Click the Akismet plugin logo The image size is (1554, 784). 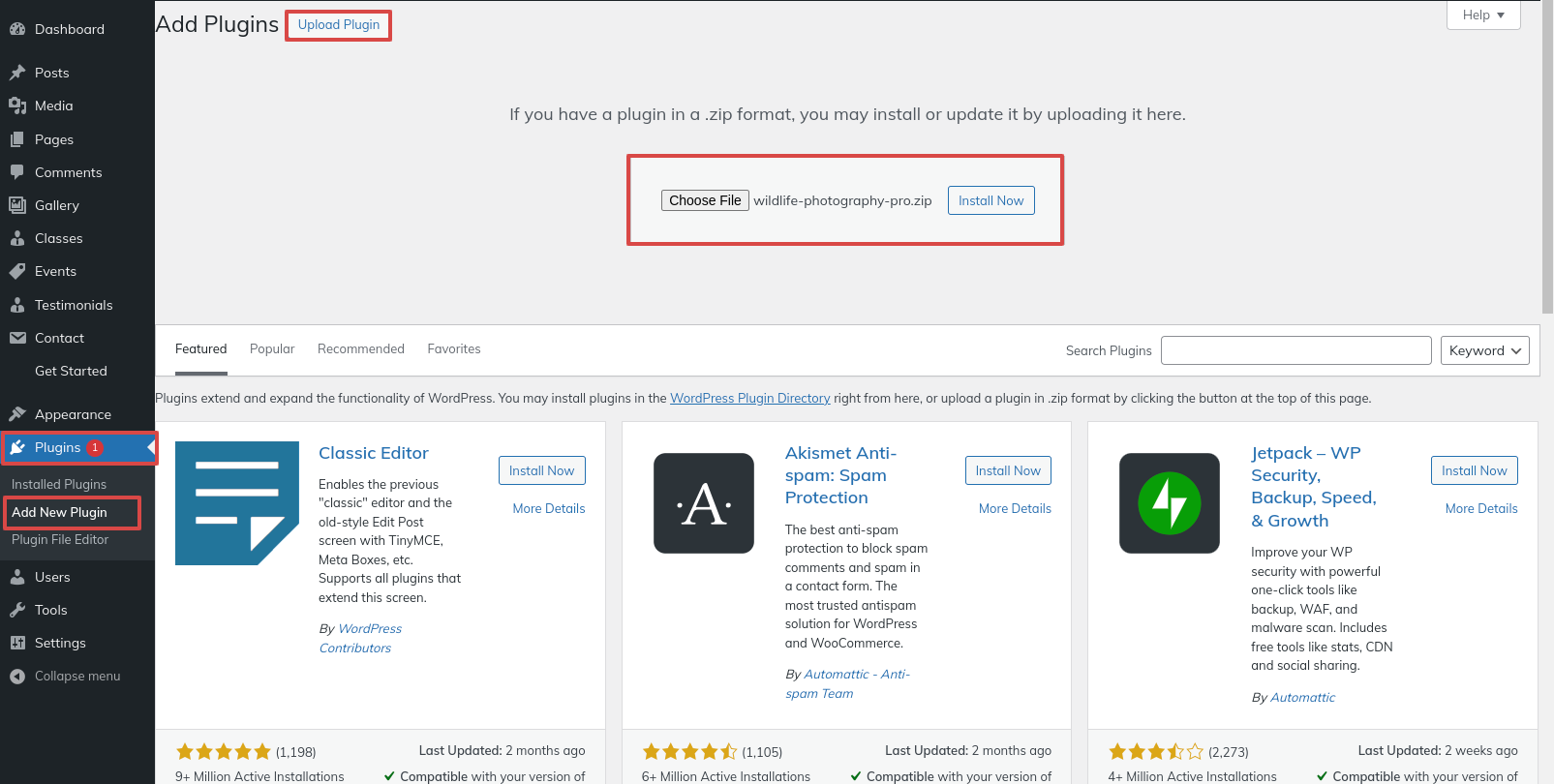coord(704,503)
